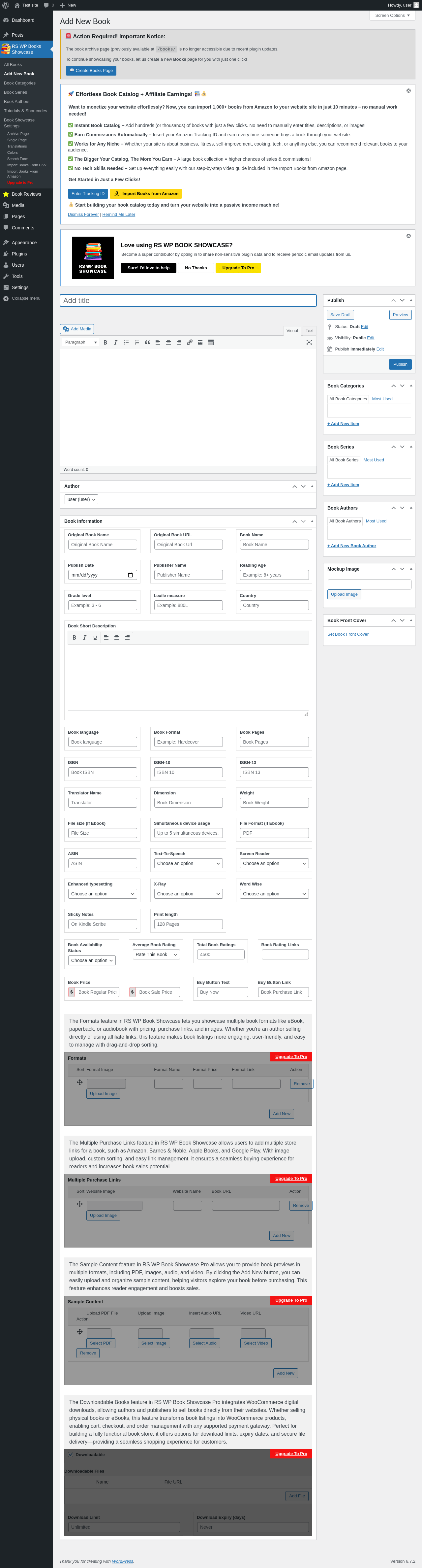The width and height of the screenshot is (422, 1568).
Task: Underline text in Book Short Description toolbar
Action: click(x=95, y=637)
